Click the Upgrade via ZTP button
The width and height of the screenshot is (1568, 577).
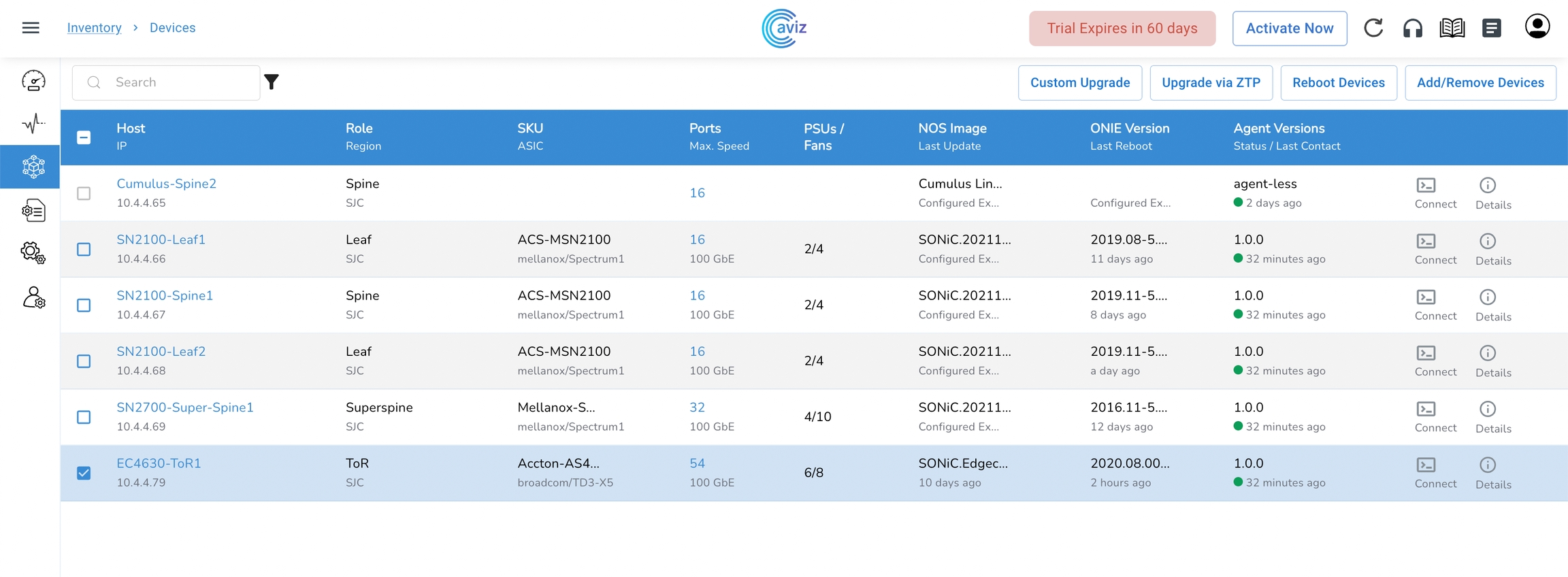pos(1211,83)
